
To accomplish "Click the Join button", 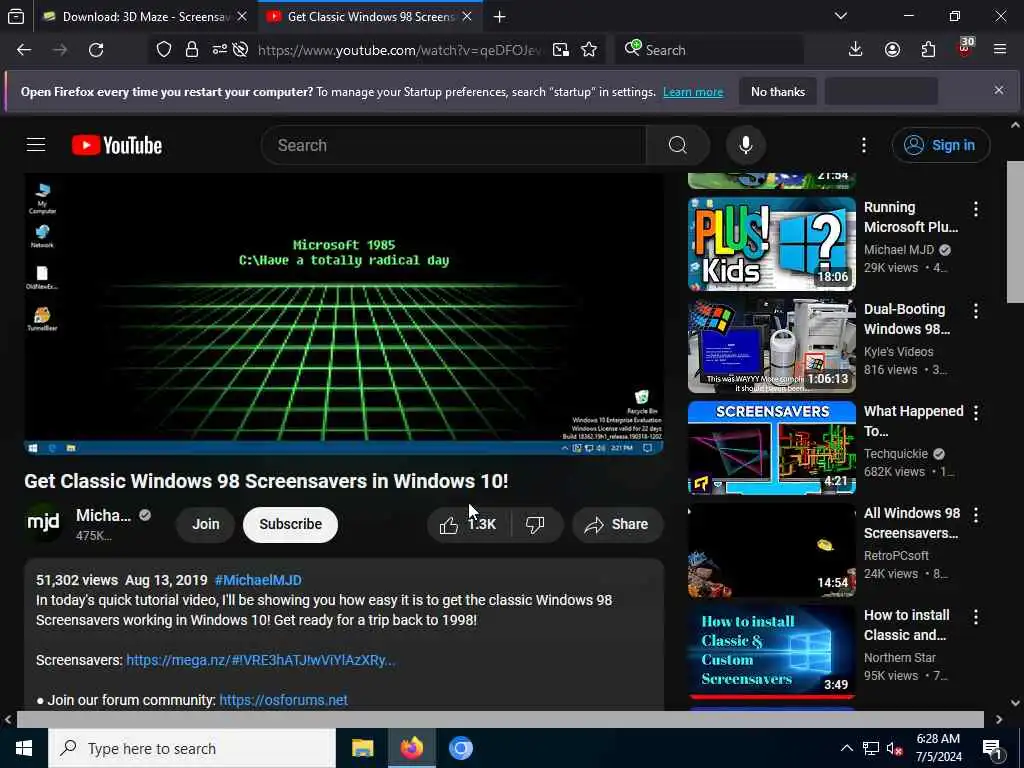I will coord(206,524).
